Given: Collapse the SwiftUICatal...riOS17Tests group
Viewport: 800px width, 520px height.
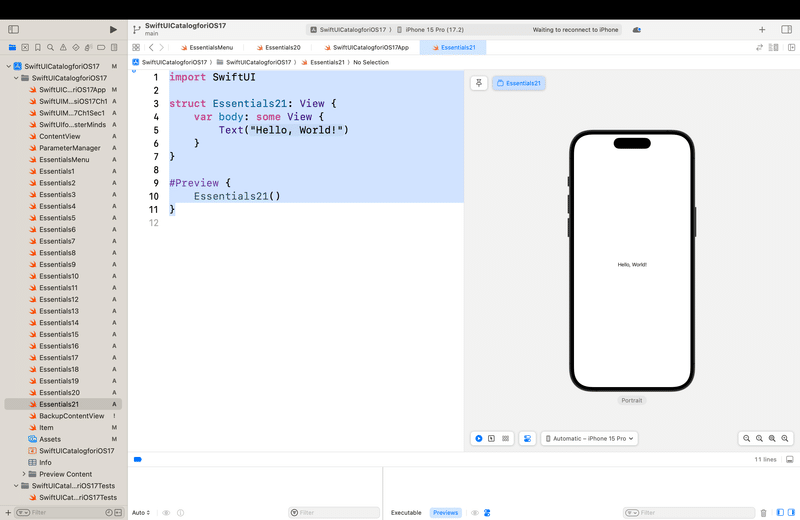Looking at the screenshot, I should 16,486.
